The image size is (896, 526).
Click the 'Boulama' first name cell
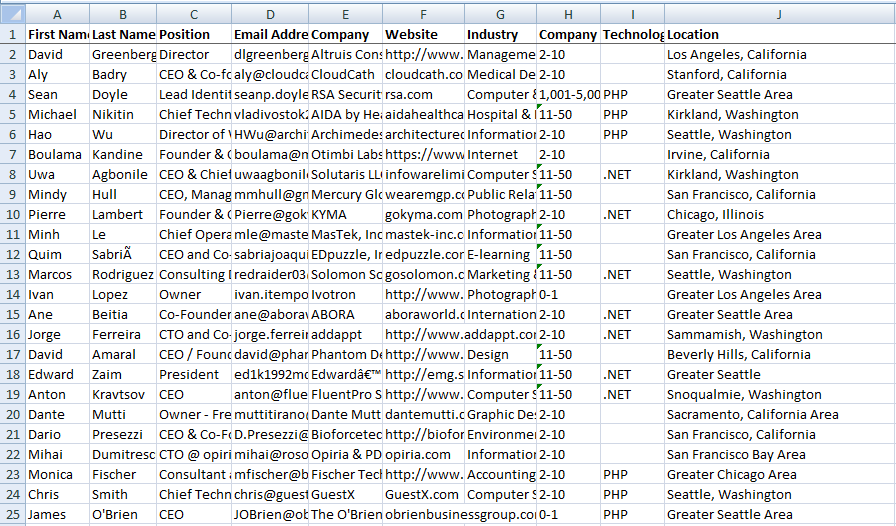(58, 154)
